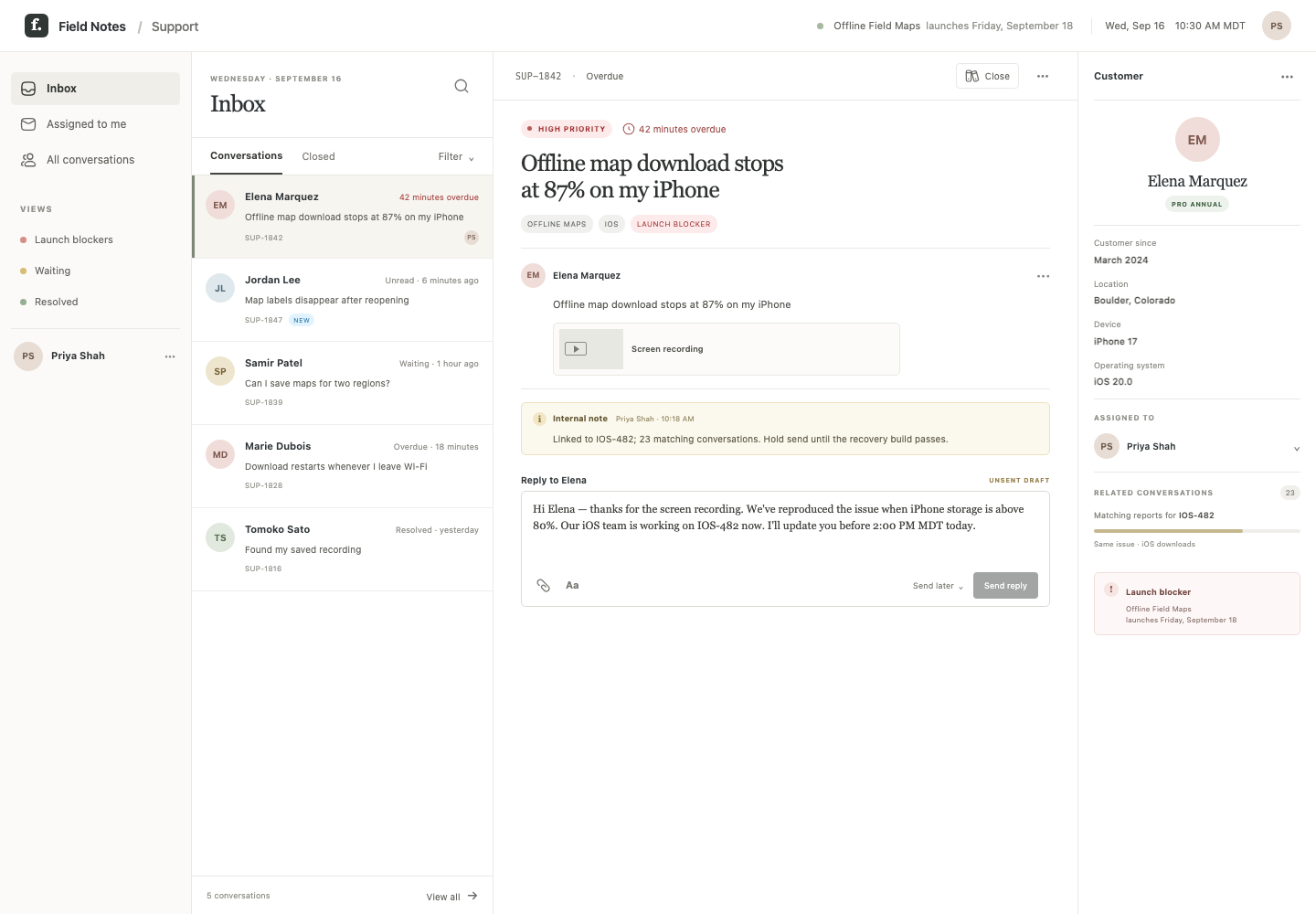Click the attachment paperclip icon in reply
The height and width of the screenshot is (914, 1316).
tap(543, 585)
